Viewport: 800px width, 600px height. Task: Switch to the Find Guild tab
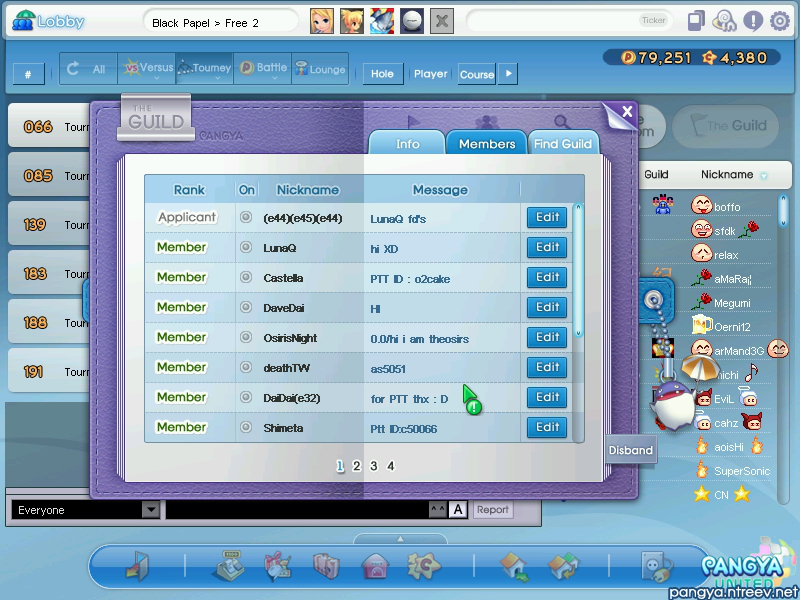(x=563, y=143)
